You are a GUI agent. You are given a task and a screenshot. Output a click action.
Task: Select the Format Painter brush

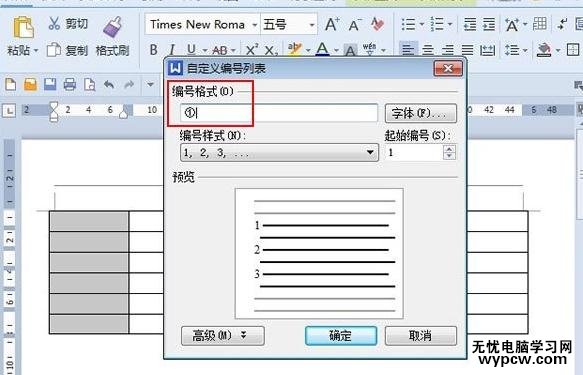coord(113,28)
